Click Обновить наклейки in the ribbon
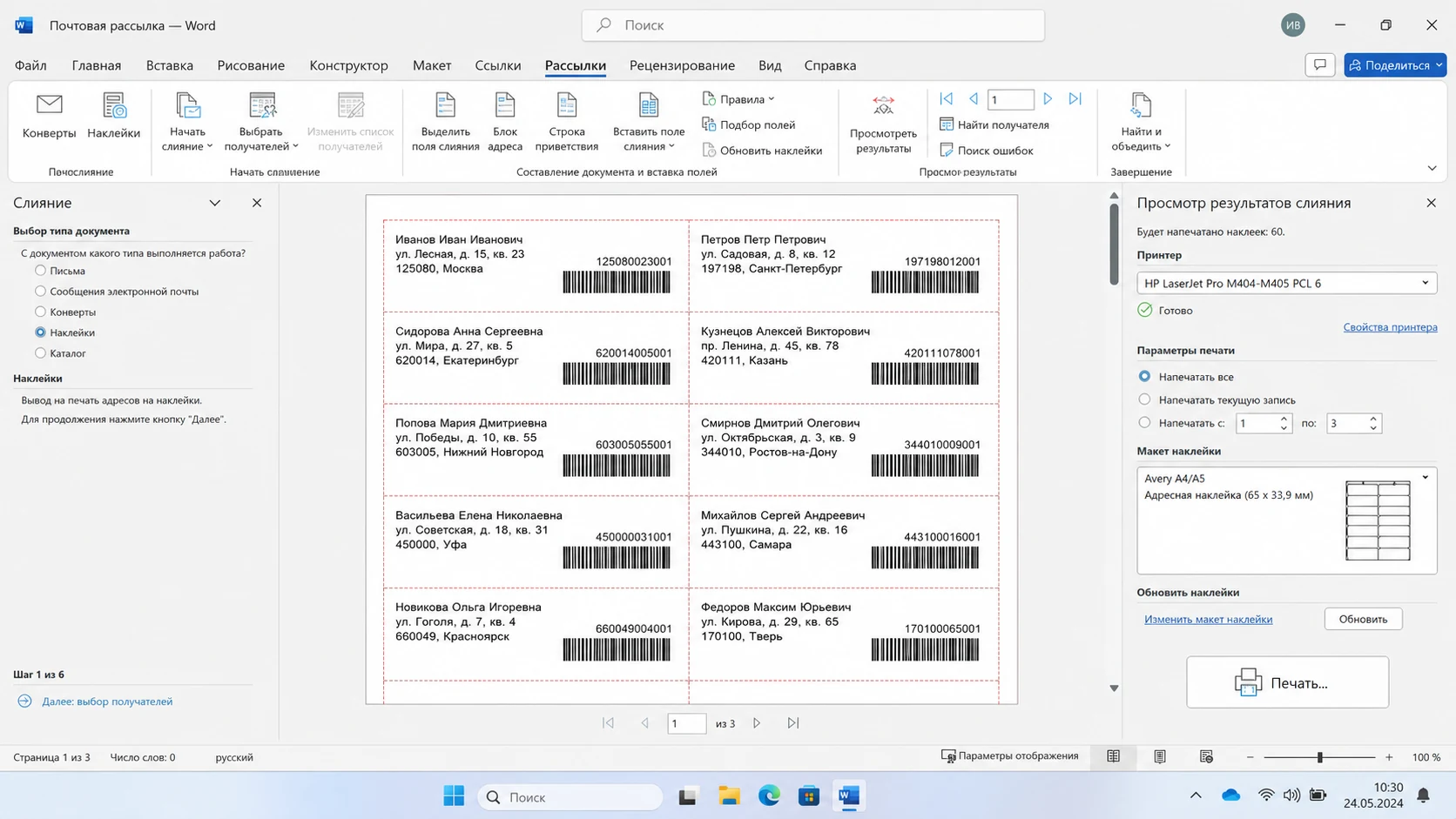 point(762,151)
